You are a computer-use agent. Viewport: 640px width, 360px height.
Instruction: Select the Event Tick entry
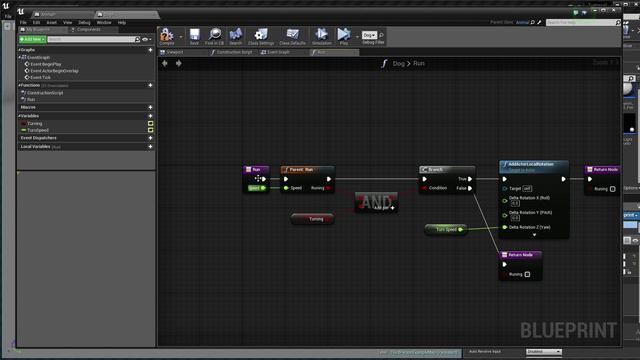[40, 78]
